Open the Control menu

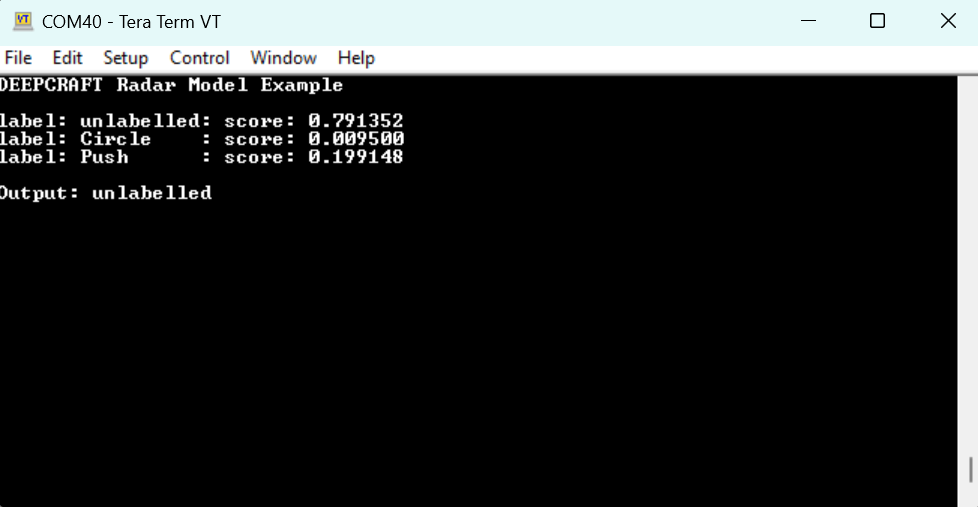tap(199, 58)
